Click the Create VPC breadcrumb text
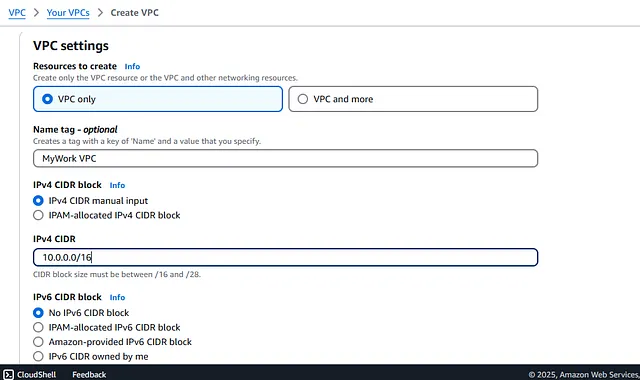Screen dimensions: 640x380 pyautogui.click(x=135, y=13)
